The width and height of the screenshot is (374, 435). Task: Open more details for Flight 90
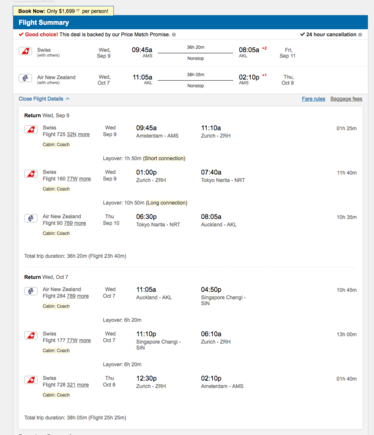(x=80, y=223)
